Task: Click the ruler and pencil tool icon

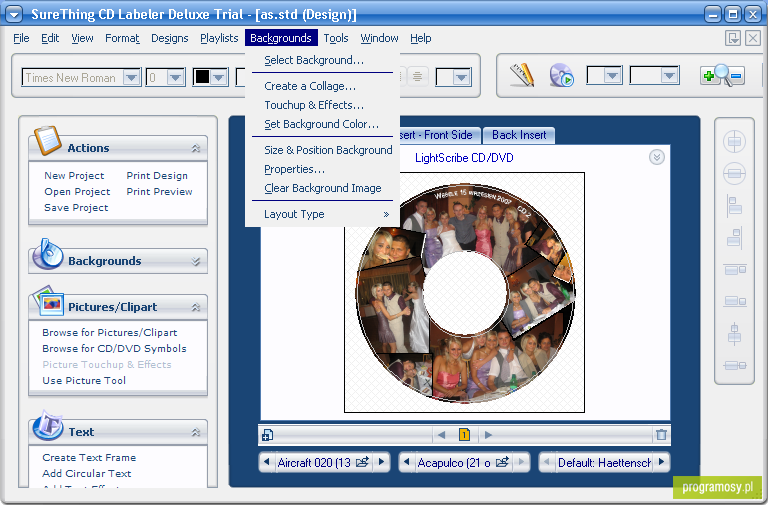Action: coord(522,75)
